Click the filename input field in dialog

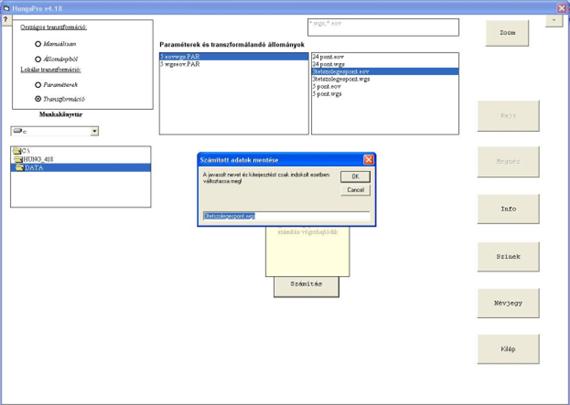coord(286,216)
